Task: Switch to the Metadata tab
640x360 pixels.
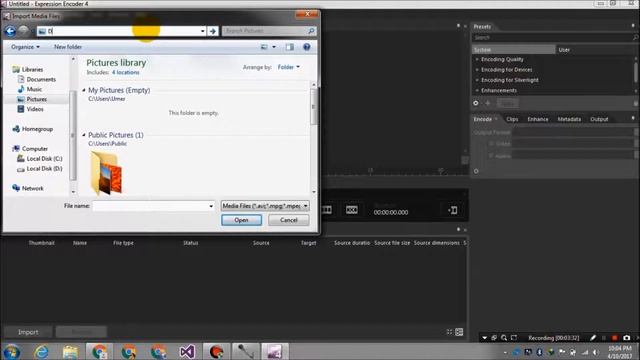Action: coord(569,119)
